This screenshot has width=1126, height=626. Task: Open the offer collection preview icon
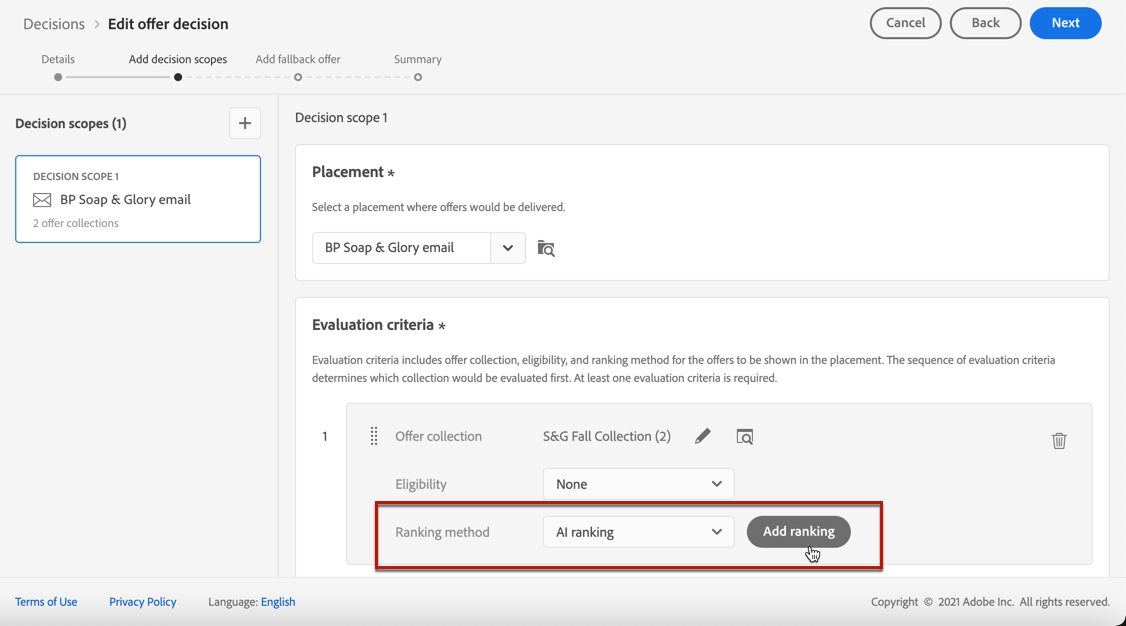[745, 436]
